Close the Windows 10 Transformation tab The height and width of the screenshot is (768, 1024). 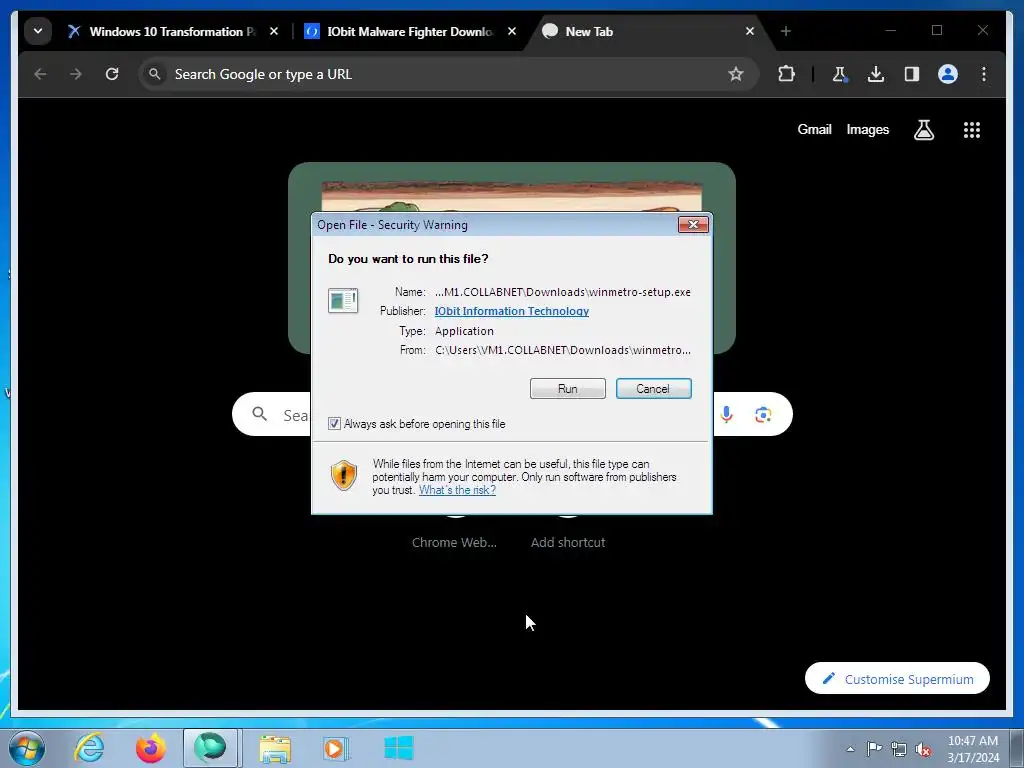tap(274, 31)
